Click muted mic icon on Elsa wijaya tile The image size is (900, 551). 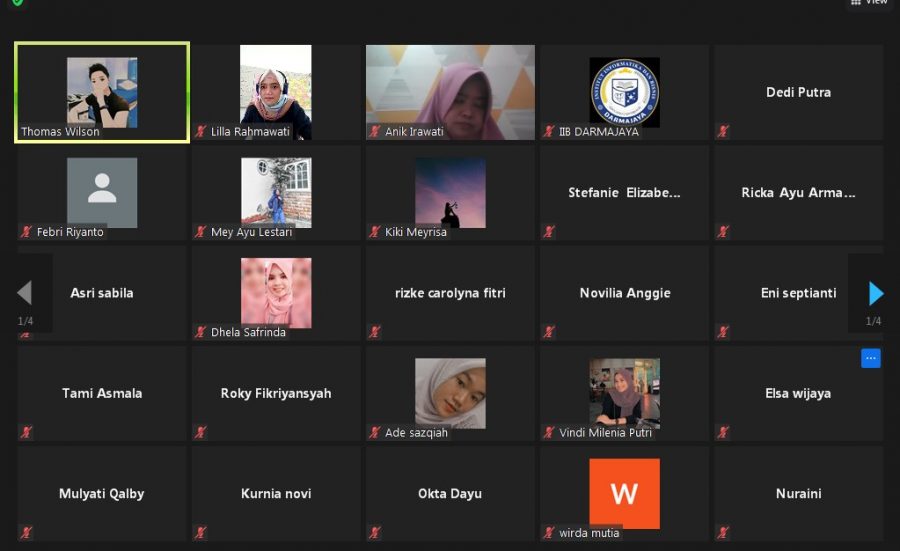coord(723,432)
